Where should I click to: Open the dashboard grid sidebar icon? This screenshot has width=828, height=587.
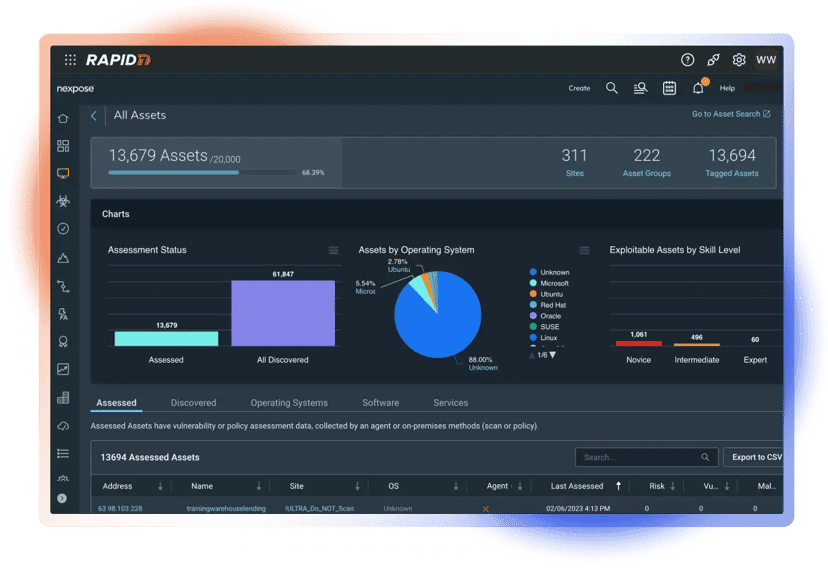click(x=63, y=146)
